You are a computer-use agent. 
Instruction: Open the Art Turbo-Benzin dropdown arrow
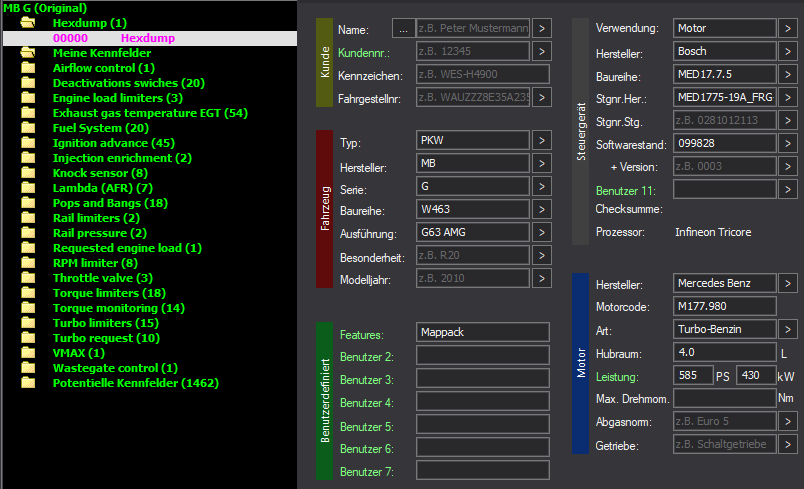(x=788, y=329)
